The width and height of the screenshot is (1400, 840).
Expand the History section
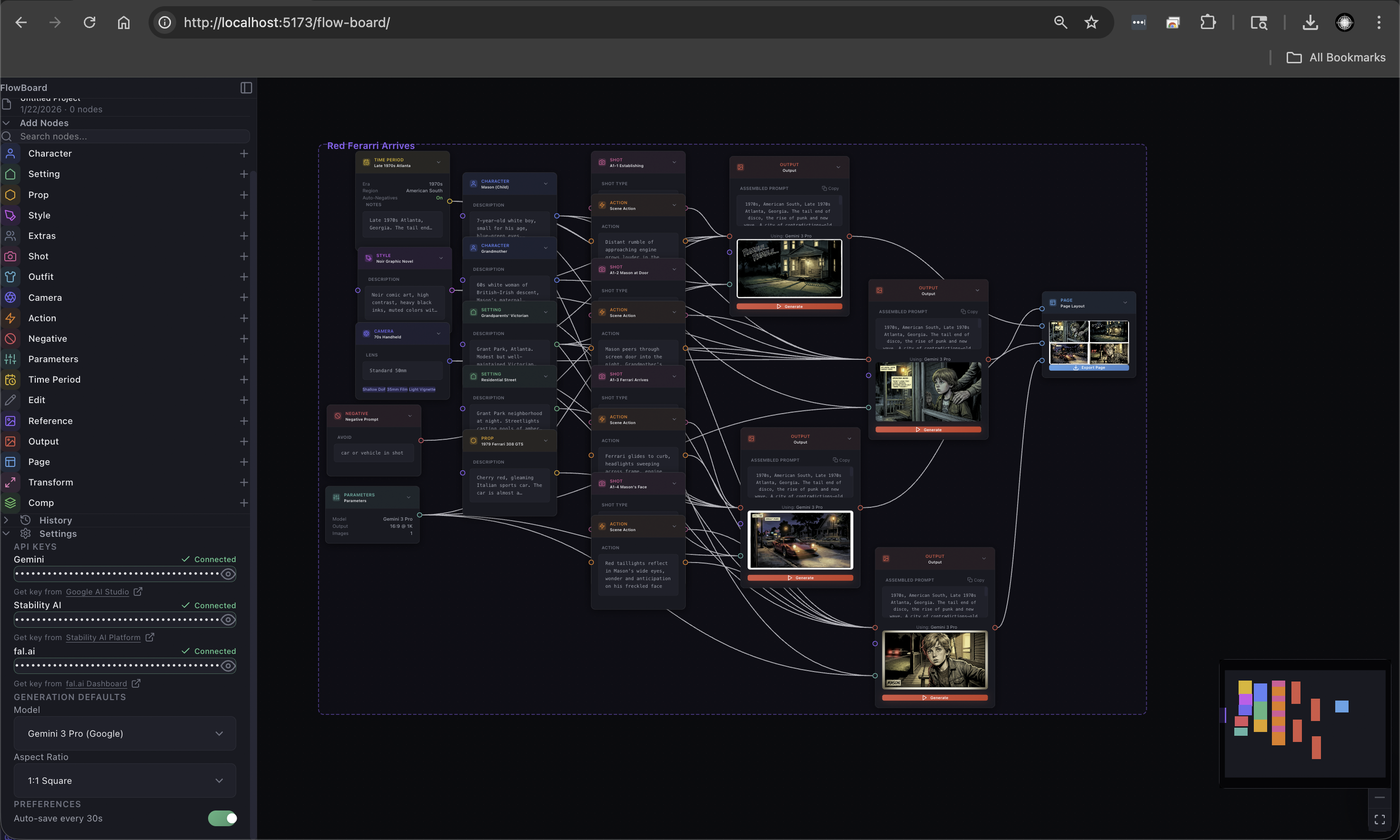[6, 520]
